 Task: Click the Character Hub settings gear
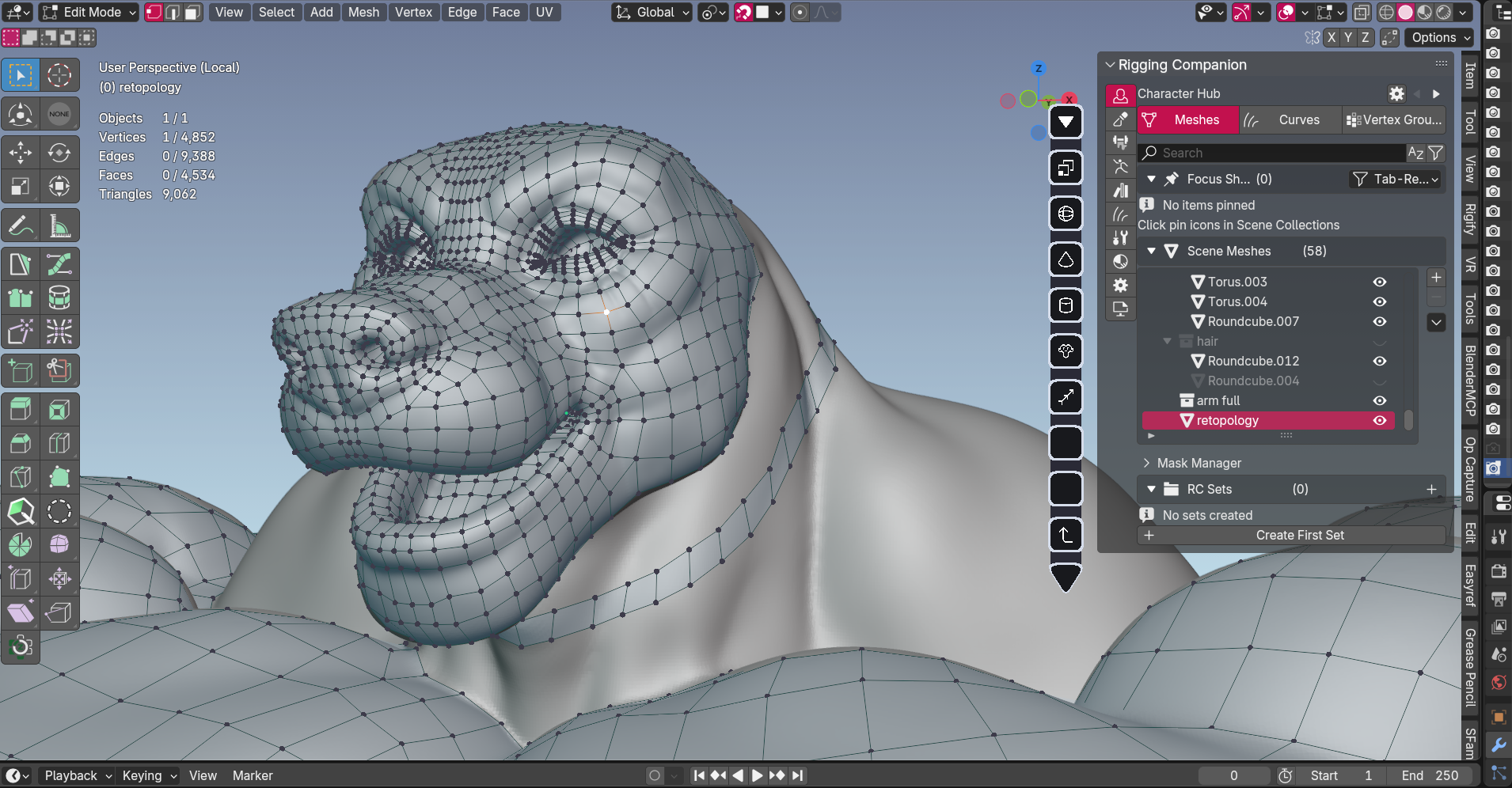tap(1396, 93)
